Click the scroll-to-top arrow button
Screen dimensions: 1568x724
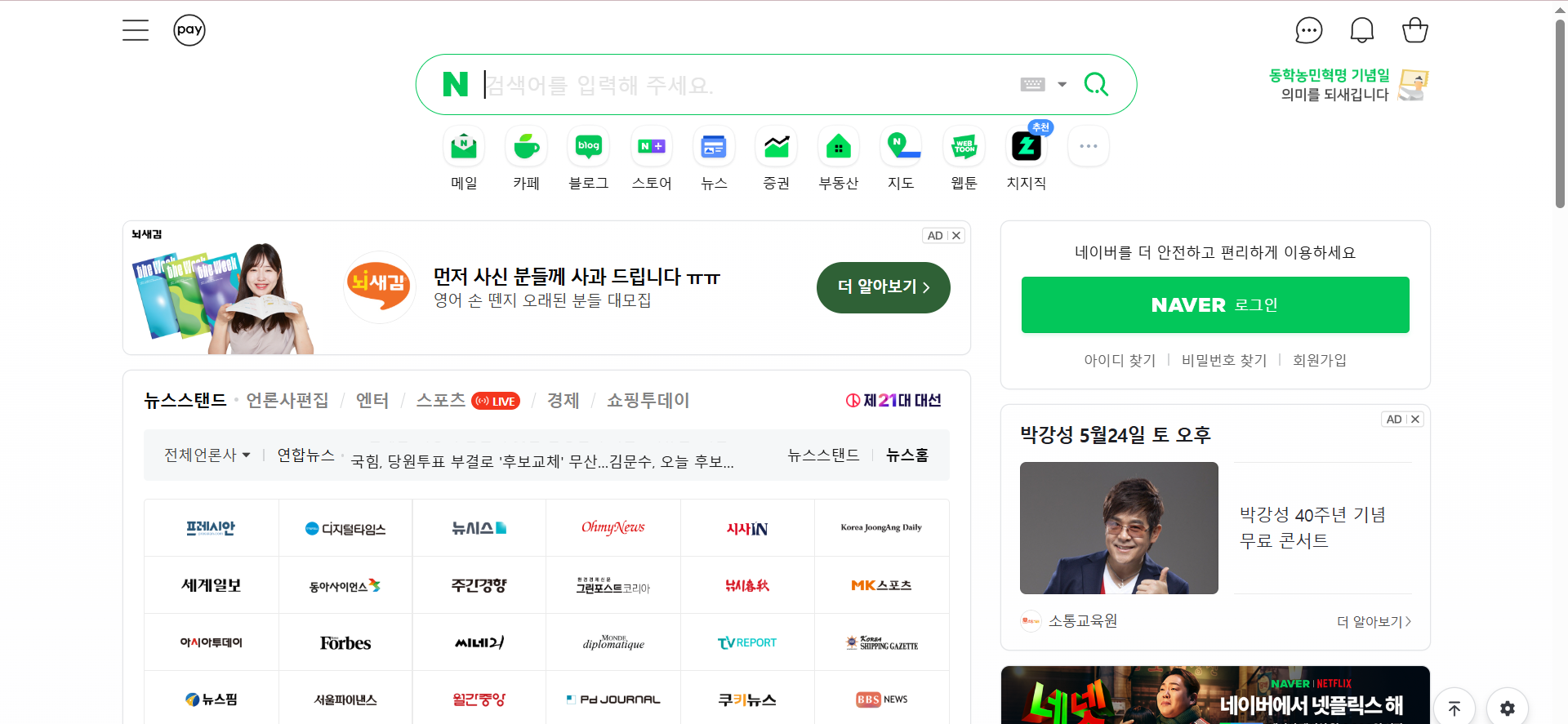click(x=1454, y=708)
